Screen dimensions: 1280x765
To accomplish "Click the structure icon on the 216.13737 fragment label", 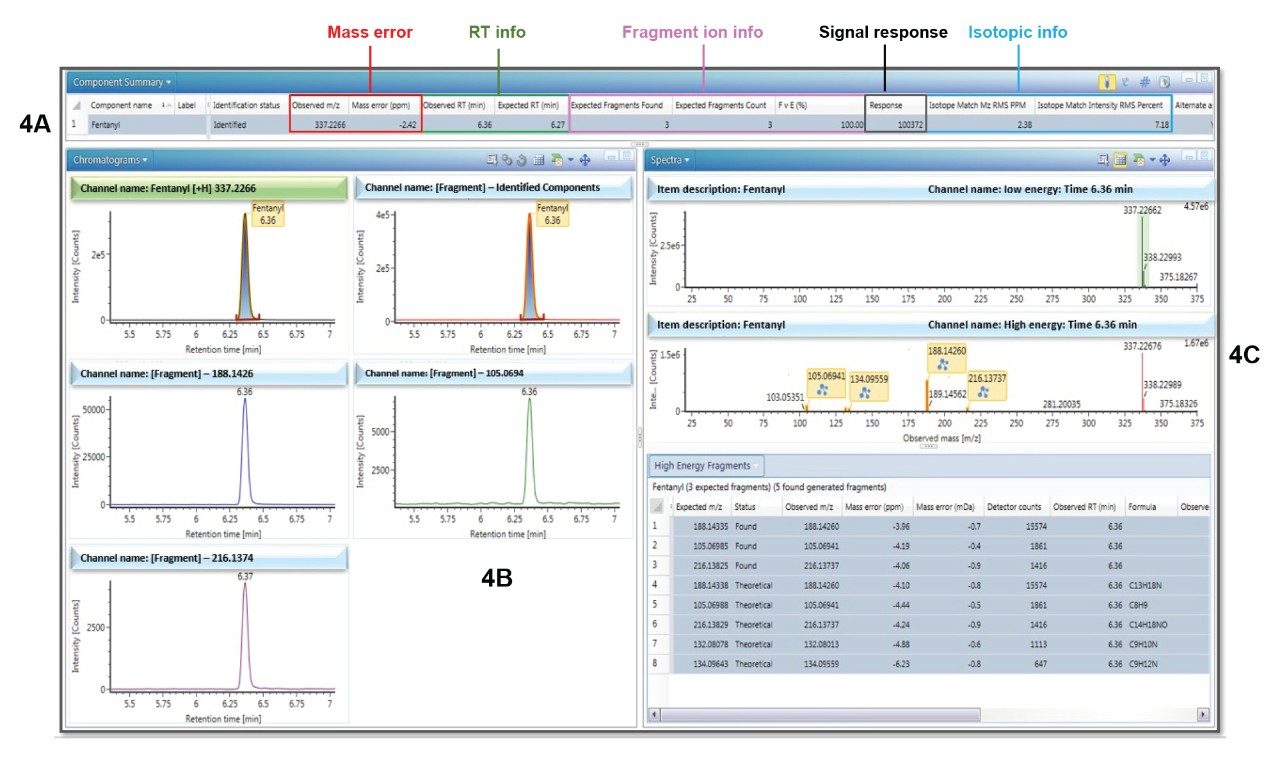I will coord(981,392).
